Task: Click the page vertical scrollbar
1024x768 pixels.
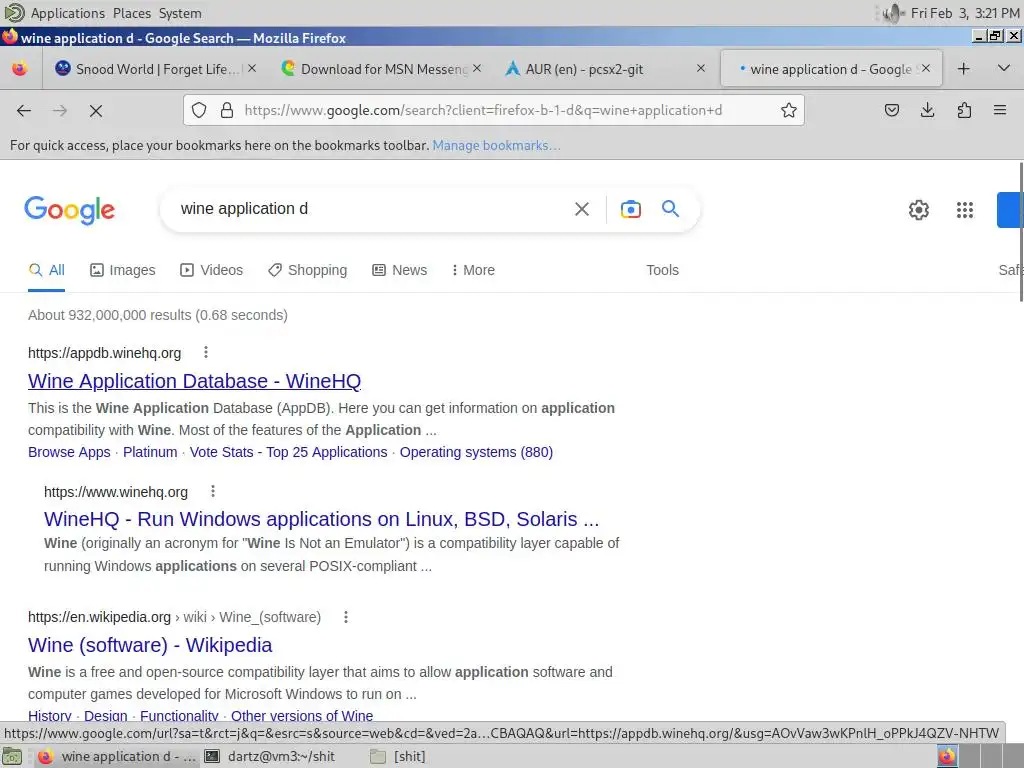Action: tap(1020, 232)
